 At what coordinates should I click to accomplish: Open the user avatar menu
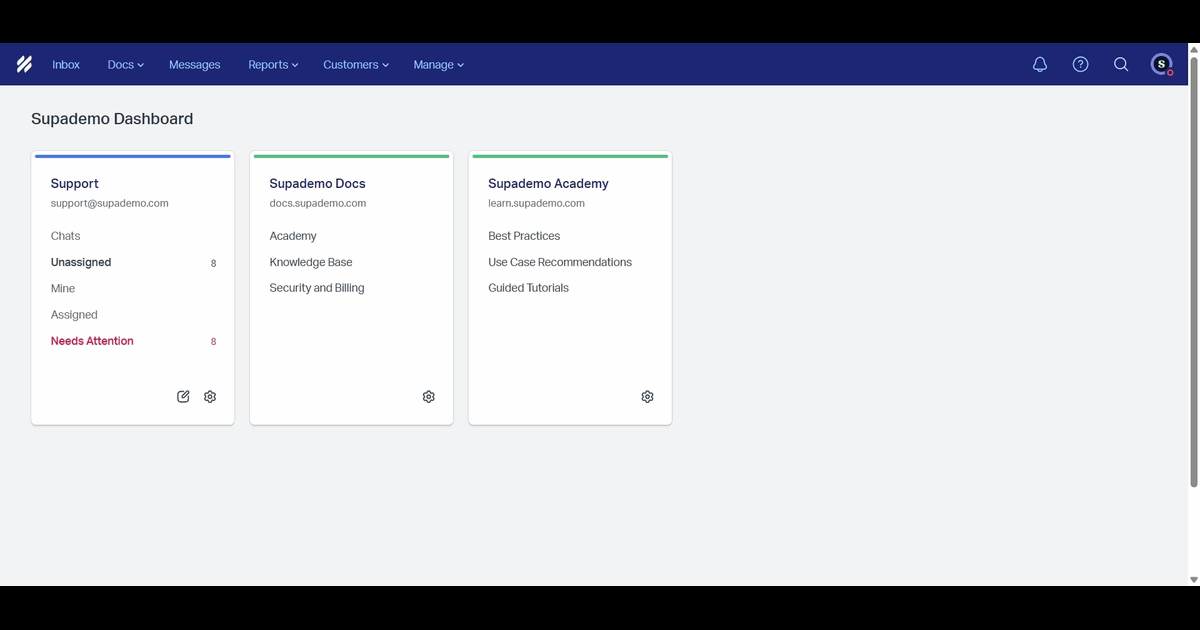pos(1161,64)
